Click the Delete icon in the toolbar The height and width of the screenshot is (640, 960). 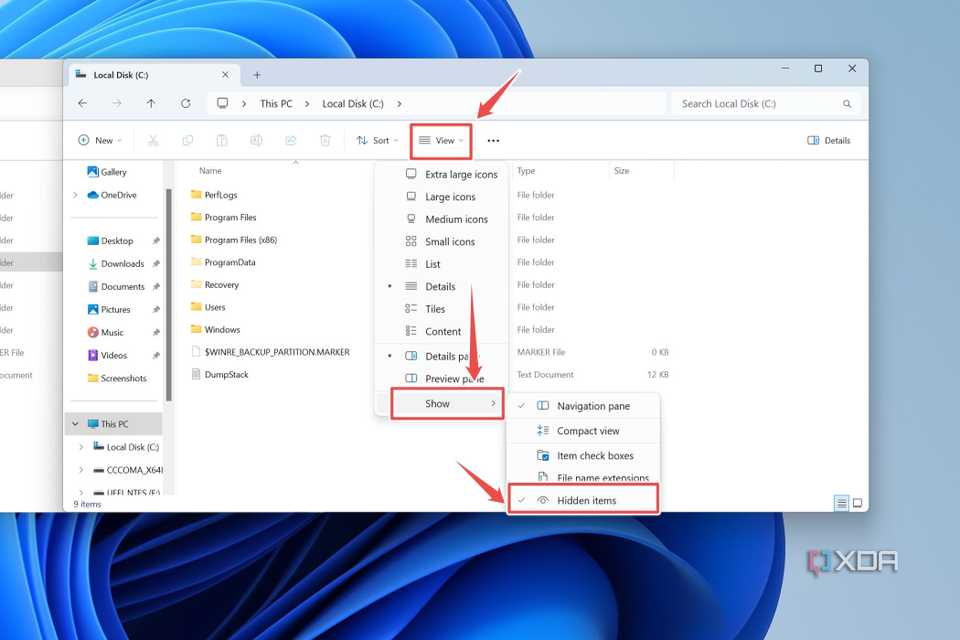pyautogui.click(x=324, y=140)
